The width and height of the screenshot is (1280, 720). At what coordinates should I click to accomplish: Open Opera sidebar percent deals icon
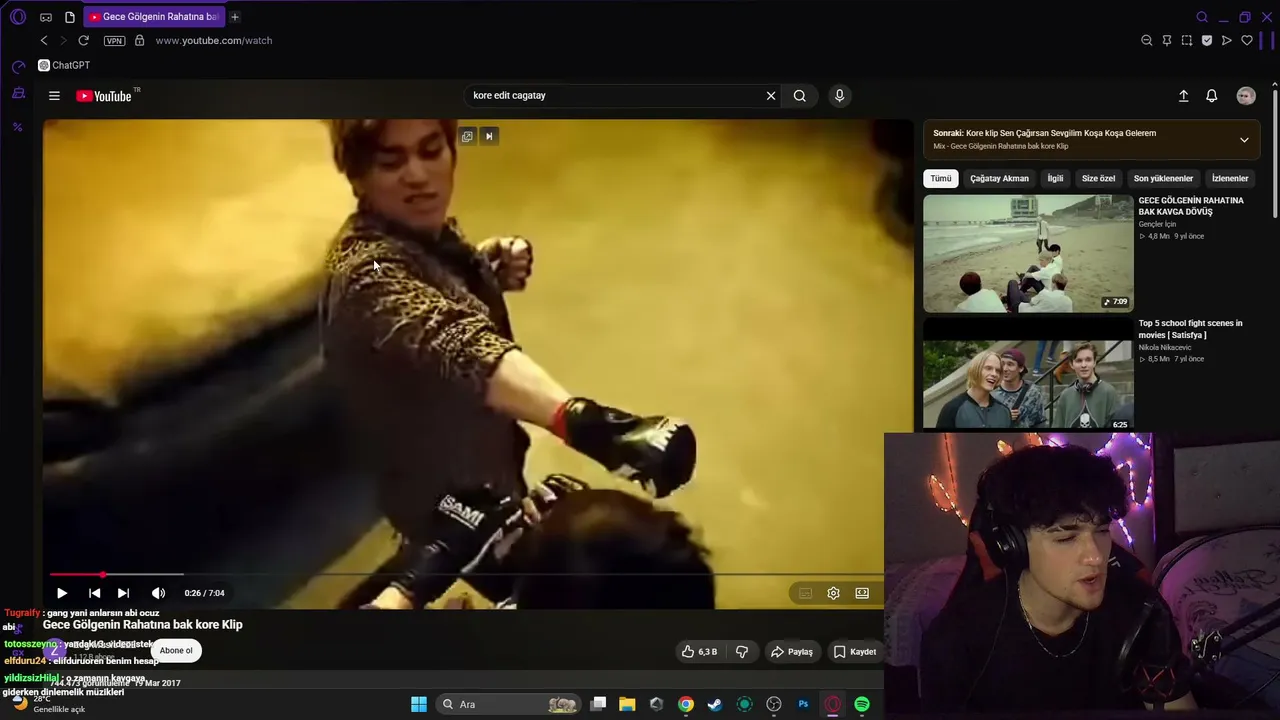tap(18, 127)
